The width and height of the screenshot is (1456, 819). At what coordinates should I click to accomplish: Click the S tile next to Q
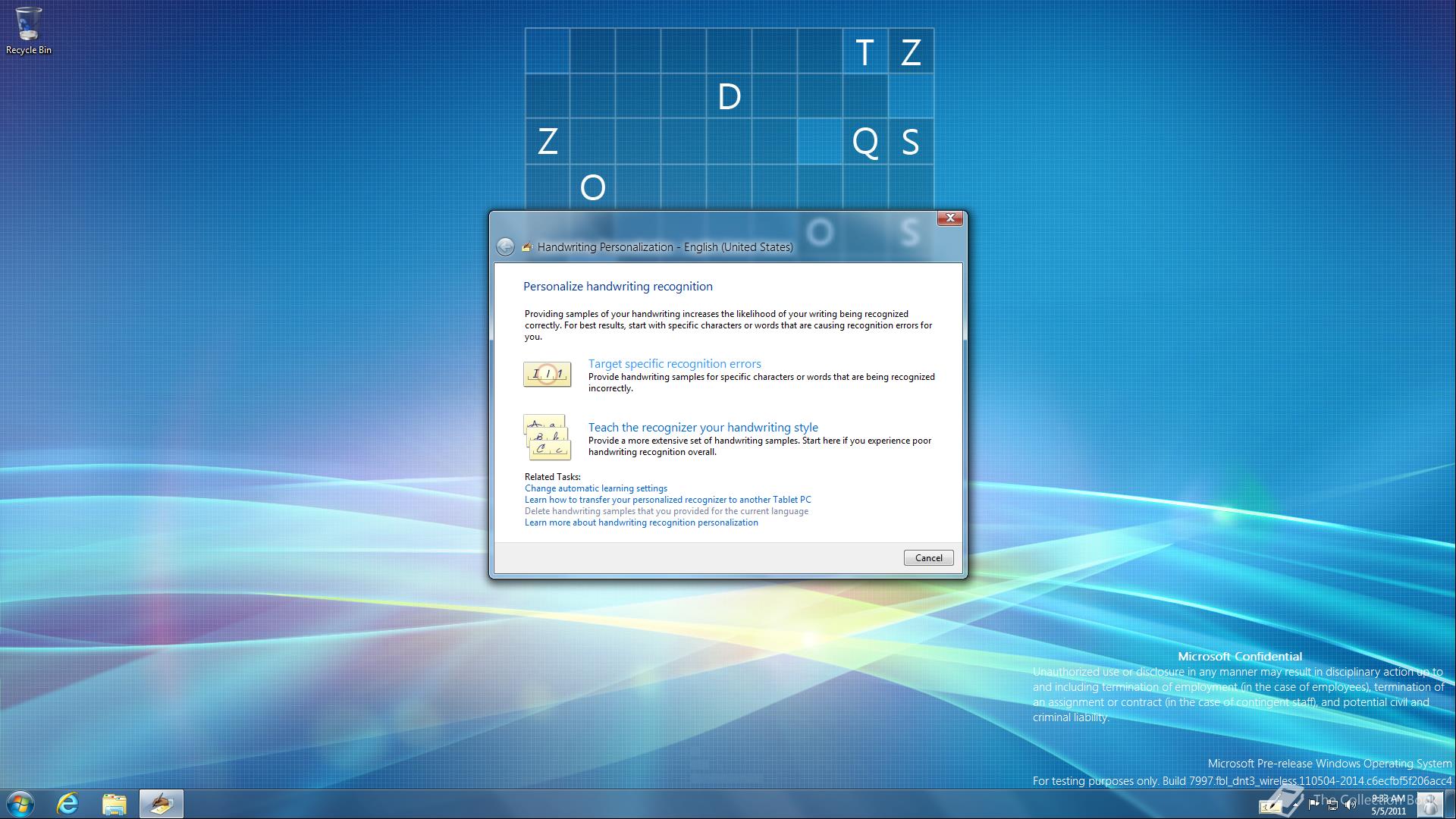pyautogui.click(x=911, y=142)
